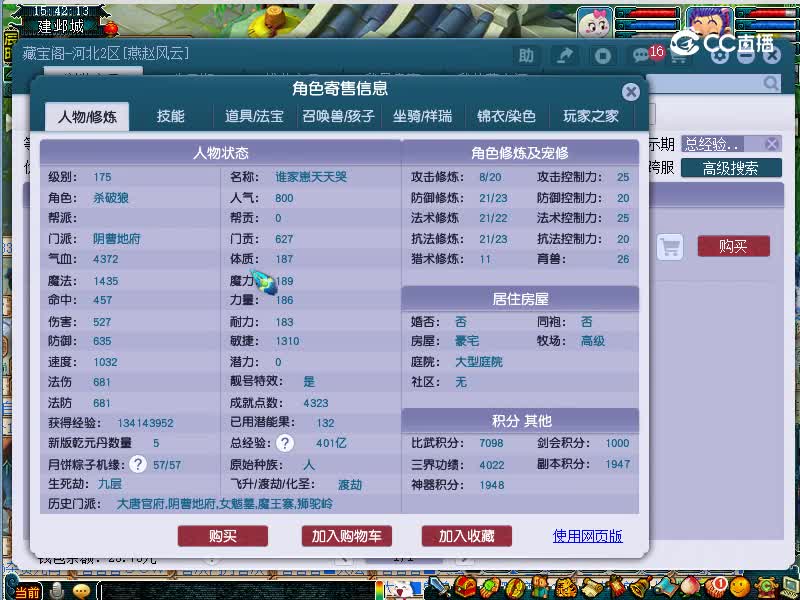The width and height of the screenshot is (800, 600).
Task: Click the 当前 channel button
Action: click(26, 592)
